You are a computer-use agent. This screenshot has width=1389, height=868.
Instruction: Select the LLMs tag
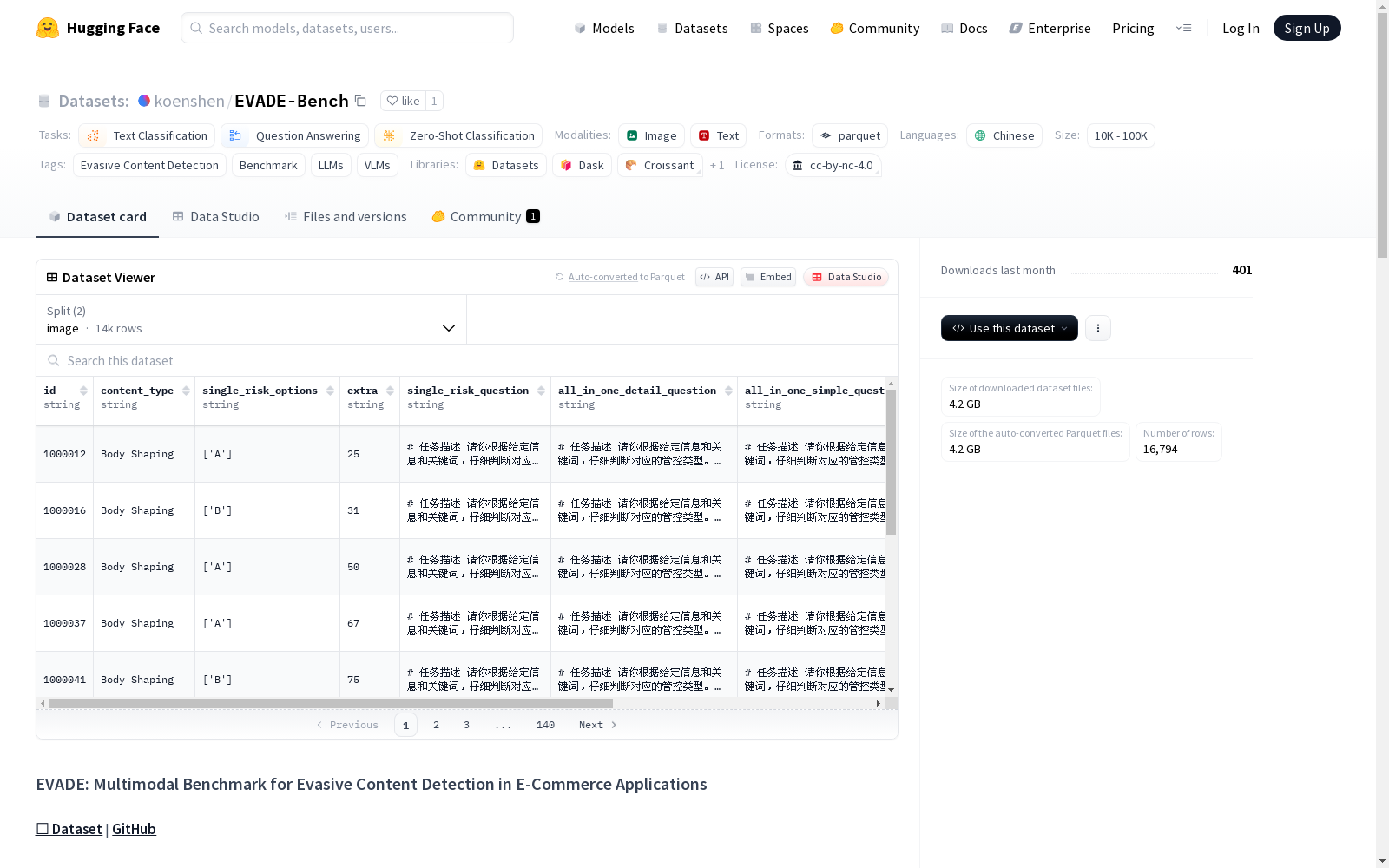(331, 165)
